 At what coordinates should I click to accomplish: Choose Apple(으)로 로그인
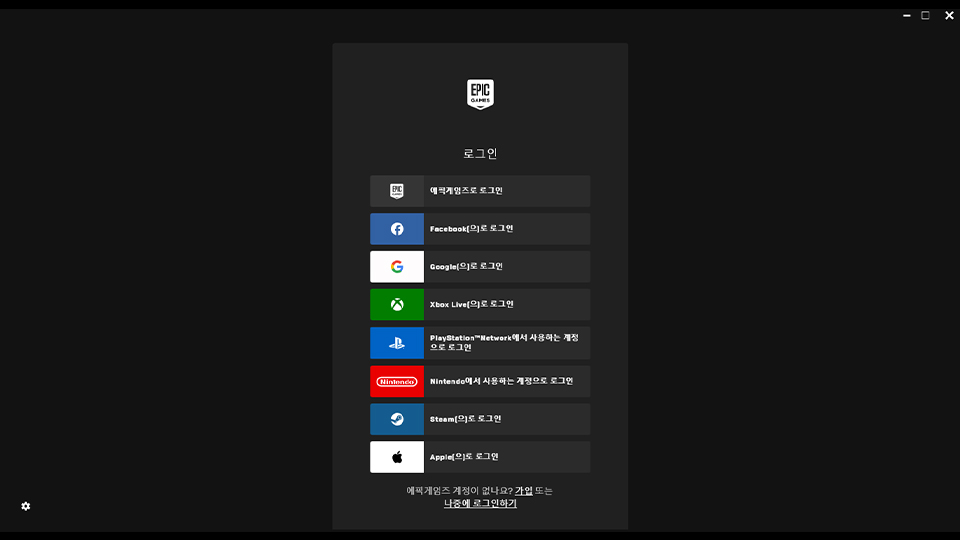(480, 457)
